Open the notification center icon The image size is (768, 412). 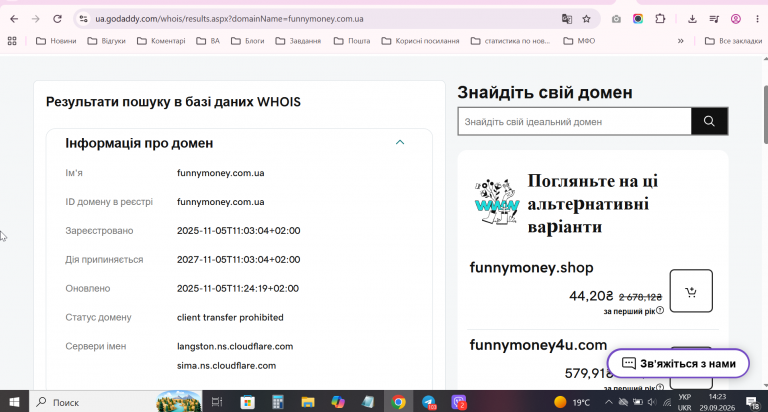[752, 402]
